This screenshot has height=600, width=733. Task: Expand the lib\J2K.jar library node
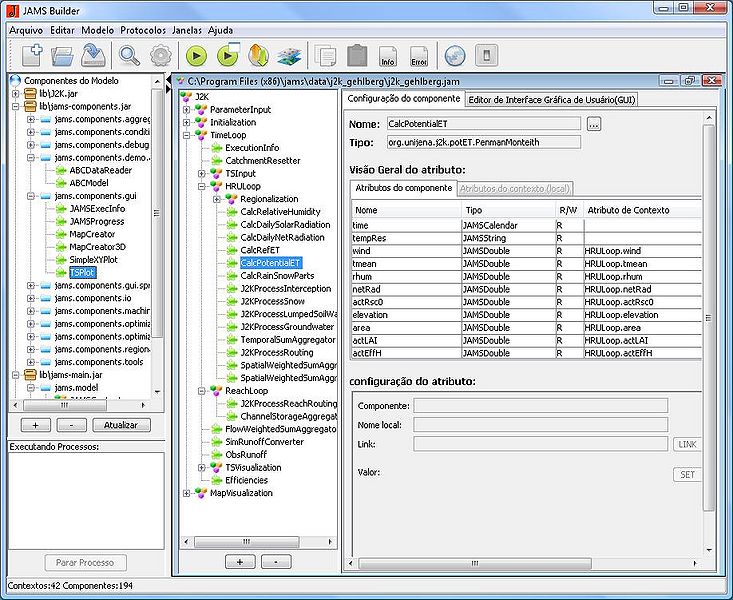tap(16, 93)
